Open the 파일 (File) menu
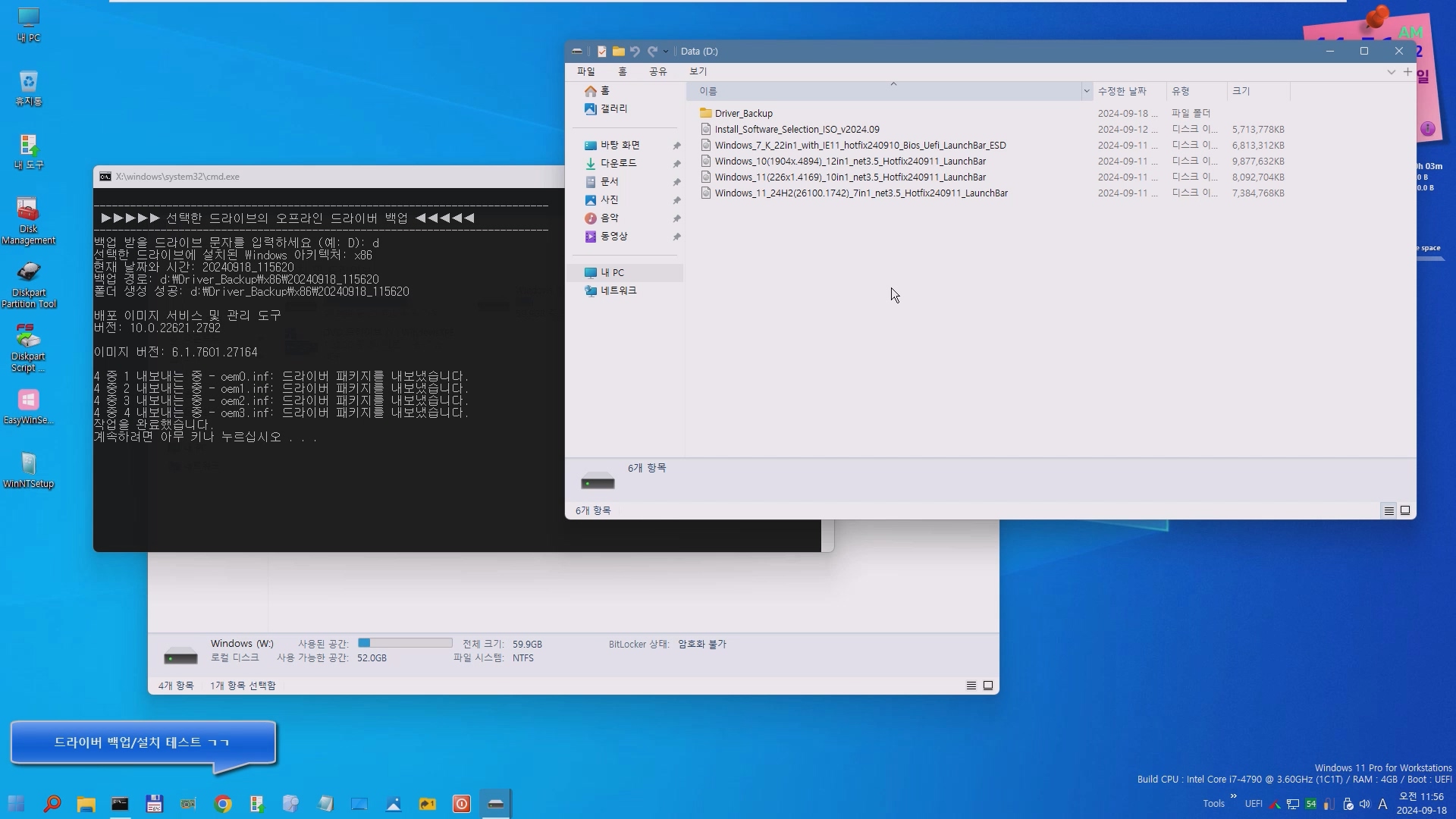The image size is (1456, 819). coord(585,71)
